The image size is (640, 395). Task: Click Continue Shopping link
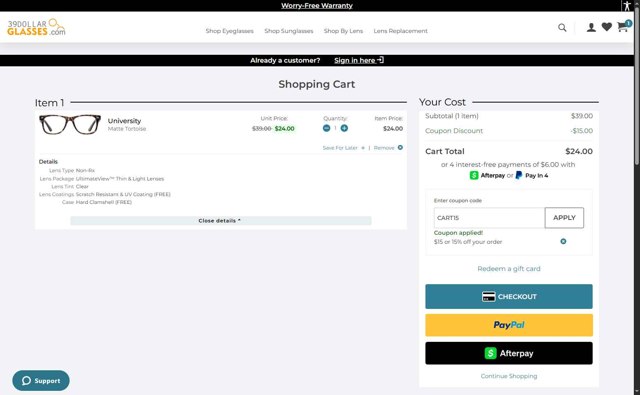click(509, 376)
